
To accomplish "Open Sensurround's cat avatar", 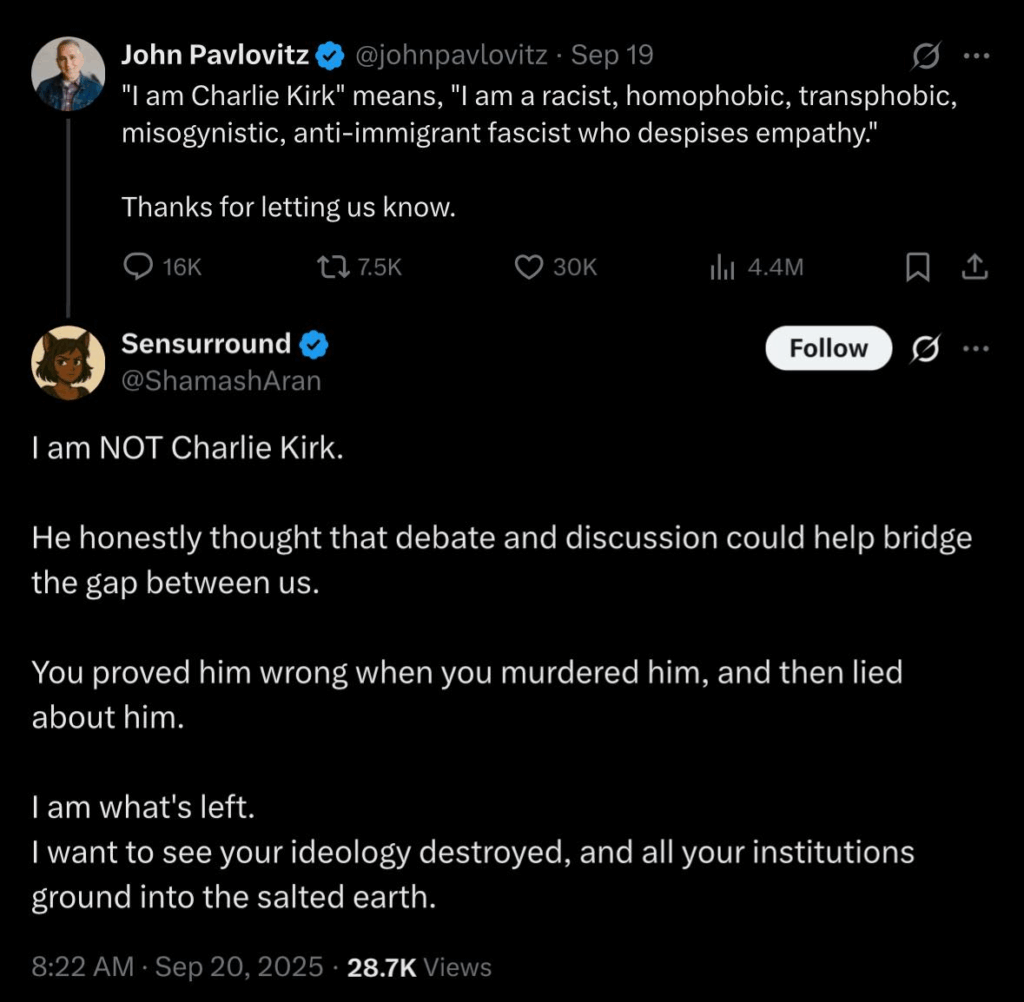I will click(x=68, y=362).
